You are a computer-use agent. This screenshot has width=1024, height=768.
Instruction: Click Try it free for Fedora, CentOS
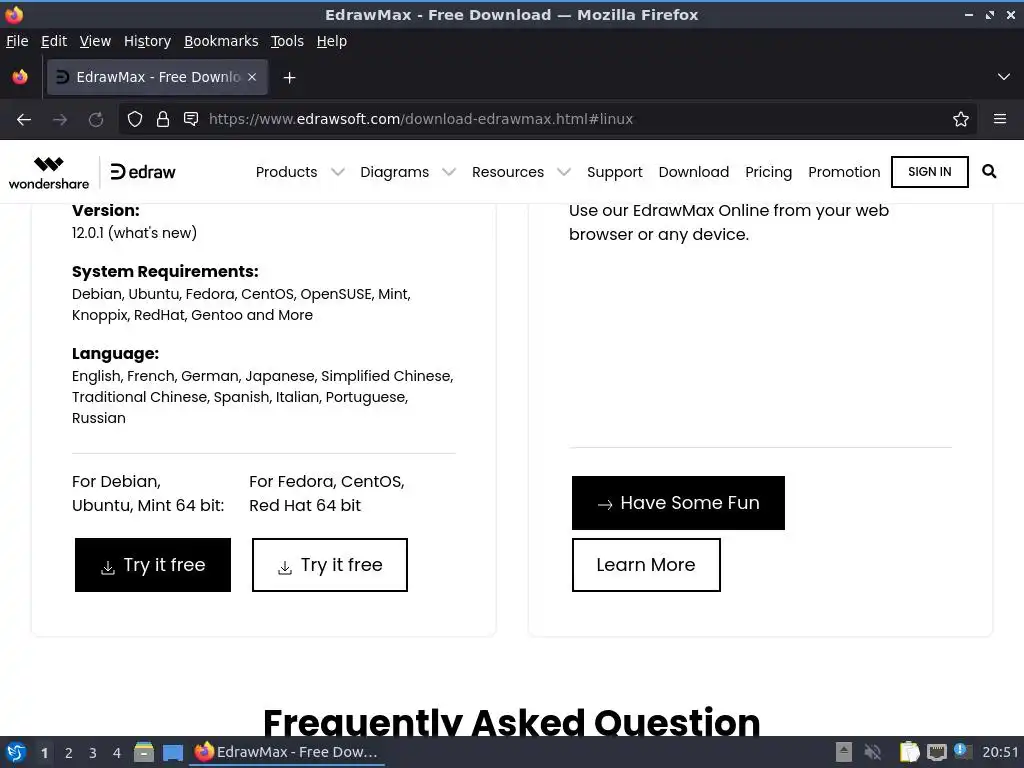pos(330,565)
